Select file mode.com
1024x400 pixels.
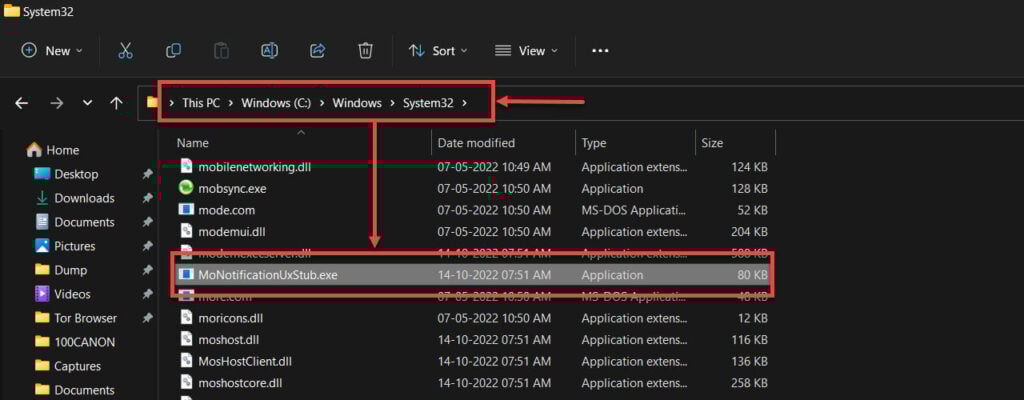[227, 210]
